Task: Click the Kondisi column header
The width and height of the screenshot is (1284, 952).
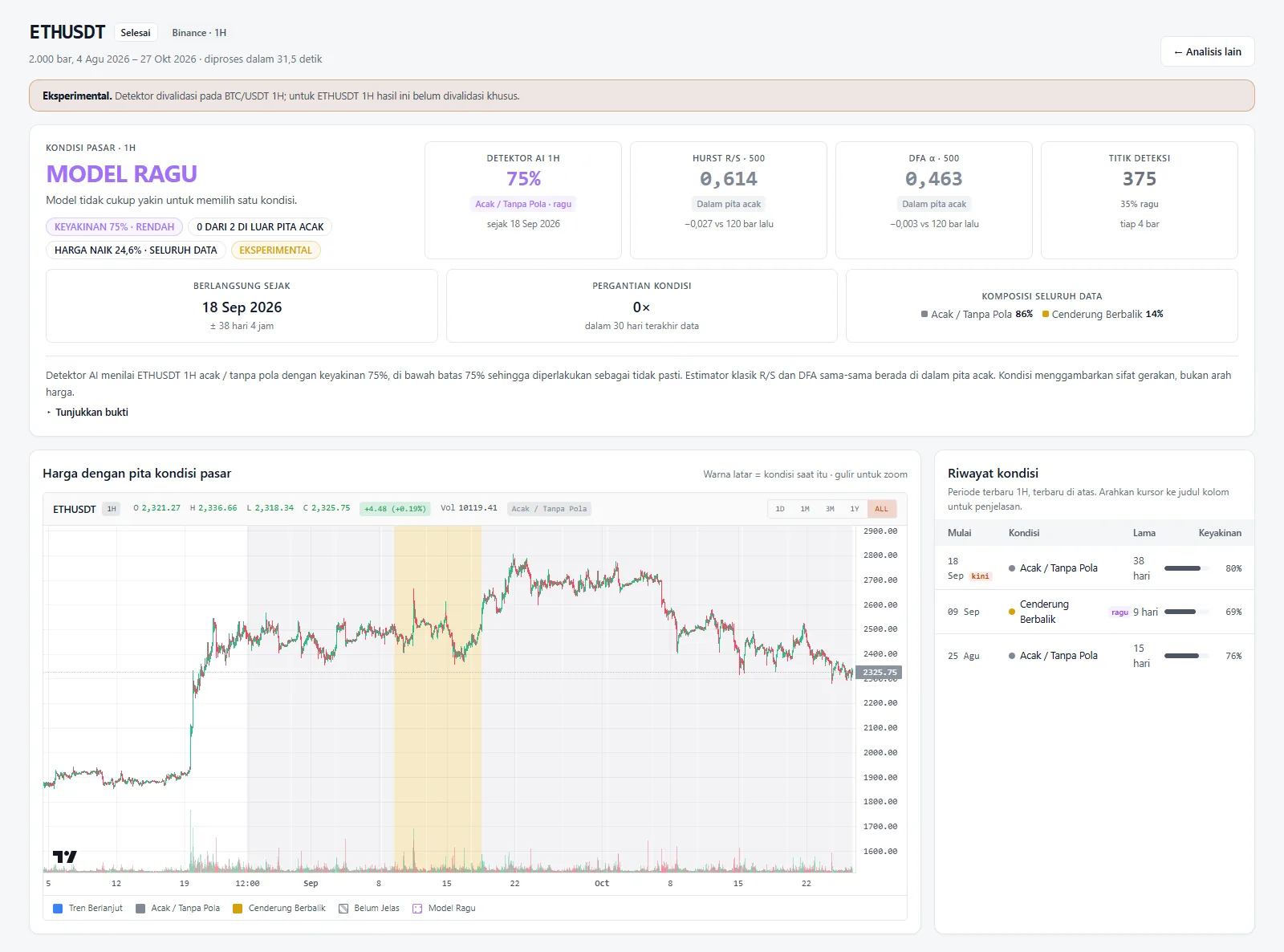Action: pos(1024,533)
